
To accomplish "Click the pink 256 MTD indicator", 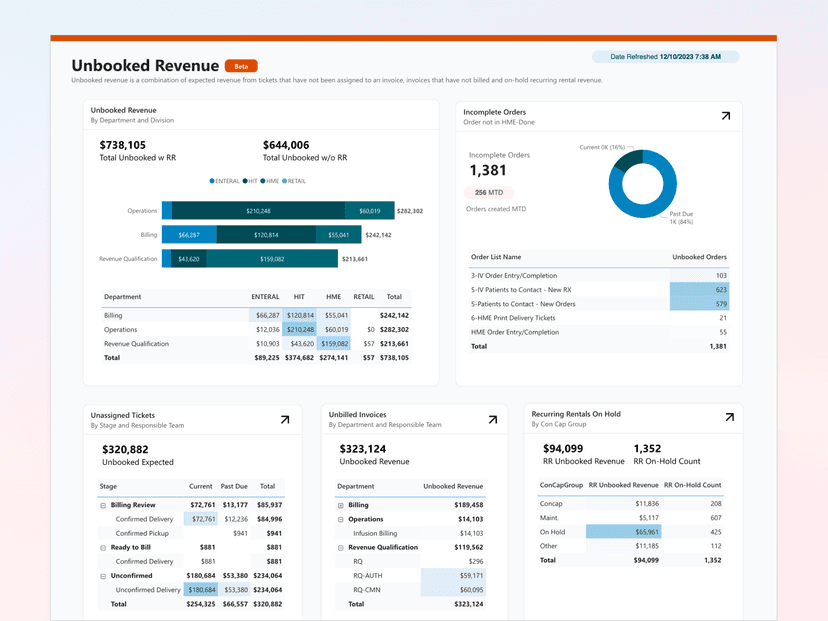I will click(x=489, y=192).
